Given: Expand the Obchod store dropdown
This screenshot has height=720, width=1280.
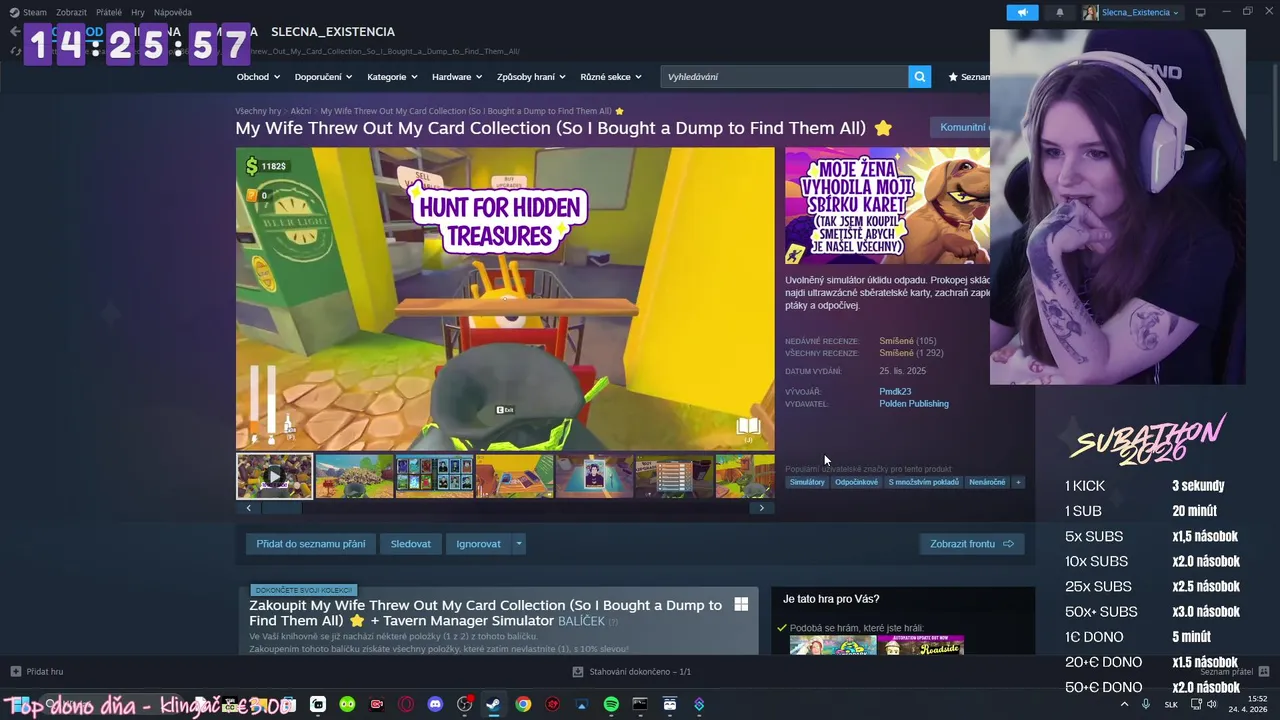Looking at the screenshot, I should coord(258,77).
